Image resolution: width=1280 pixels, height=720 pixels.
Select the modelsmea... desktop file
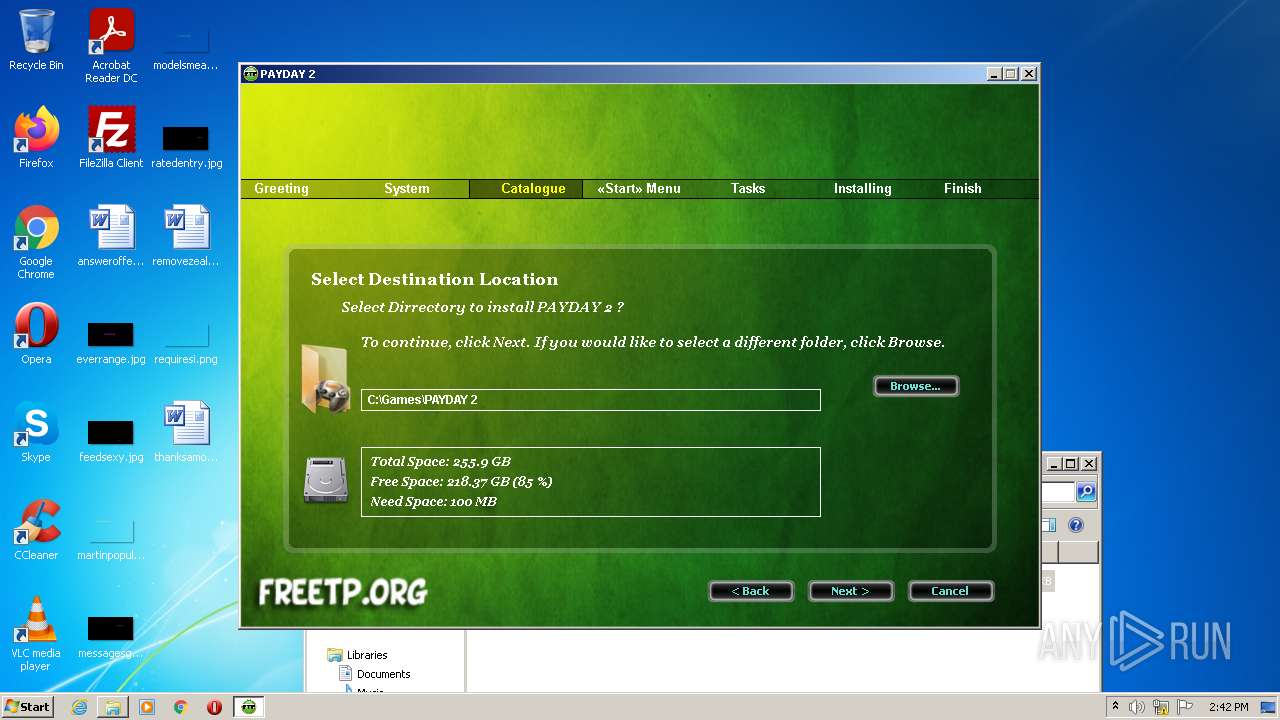pos(185,46)
